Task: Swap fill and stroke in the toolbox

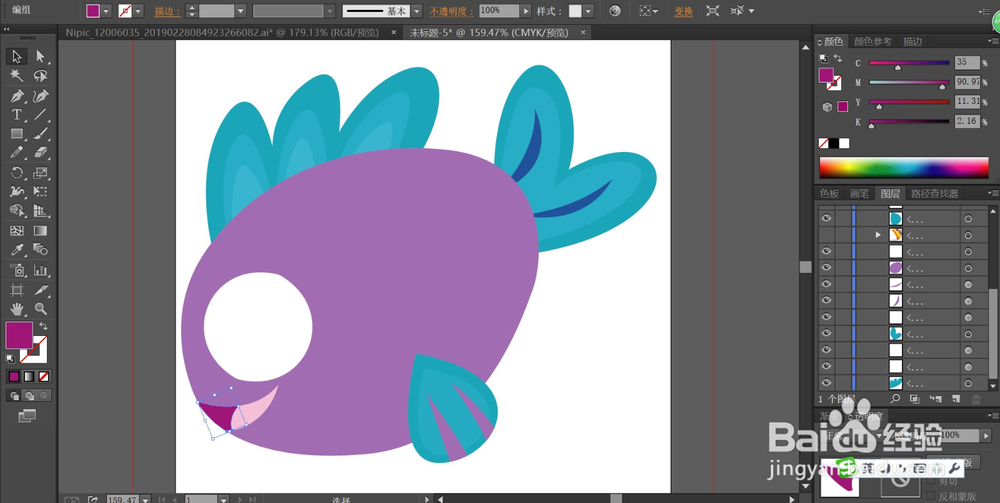Action: [x=43, y=326]
